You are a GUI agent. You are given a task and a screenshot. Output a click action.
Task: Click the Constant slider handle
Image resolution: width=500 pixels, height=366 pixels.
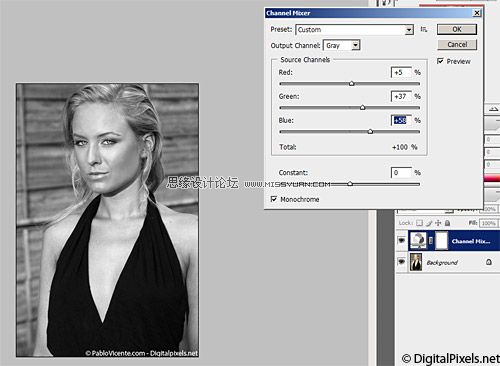350,183
